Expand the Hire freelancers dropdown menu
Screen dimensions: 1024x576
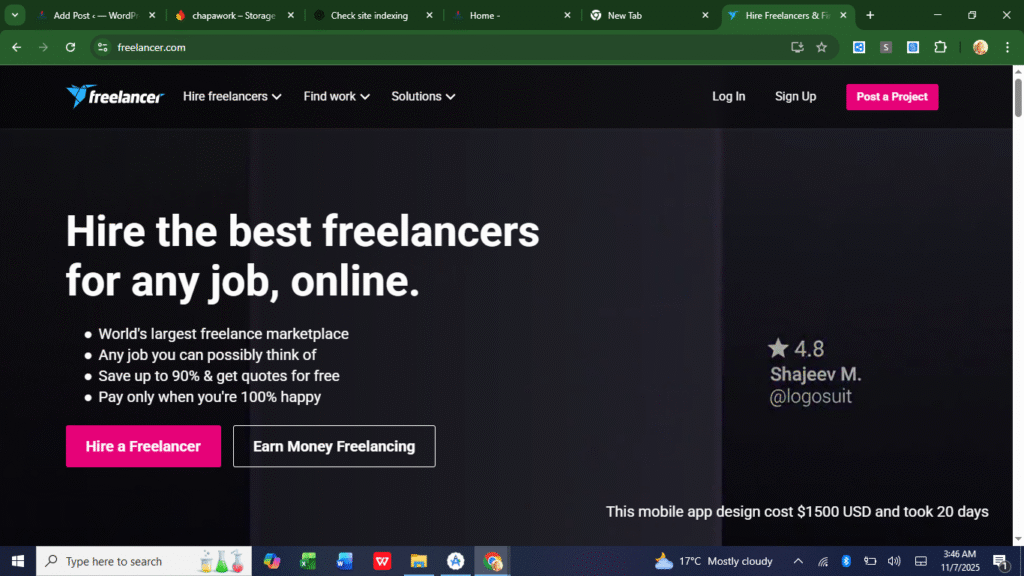pos(232,97)
